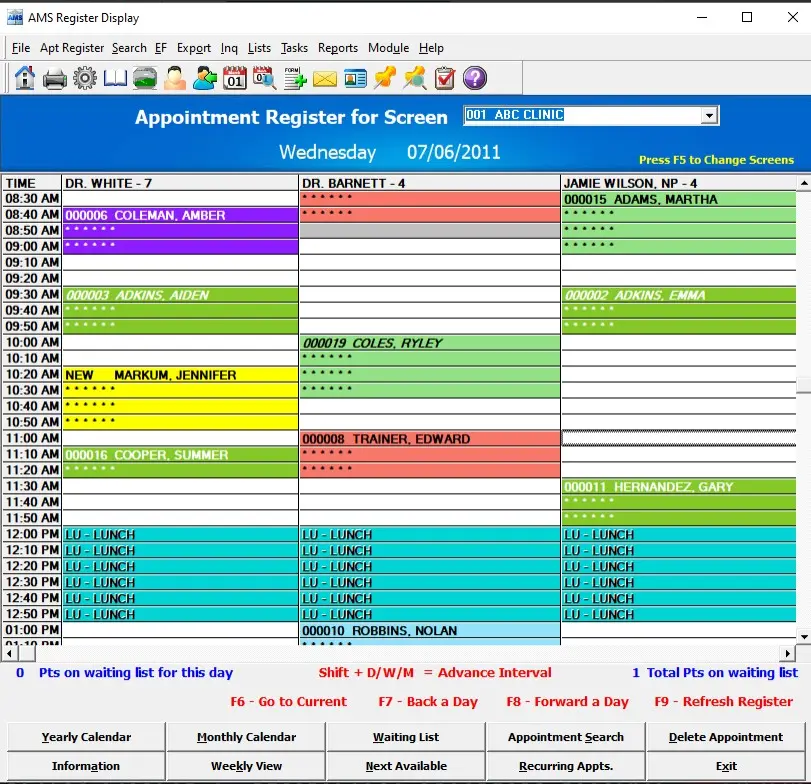Click the Home icon on the toolbar
This screenshot has height=784, width=811.
tap(24, 78)
